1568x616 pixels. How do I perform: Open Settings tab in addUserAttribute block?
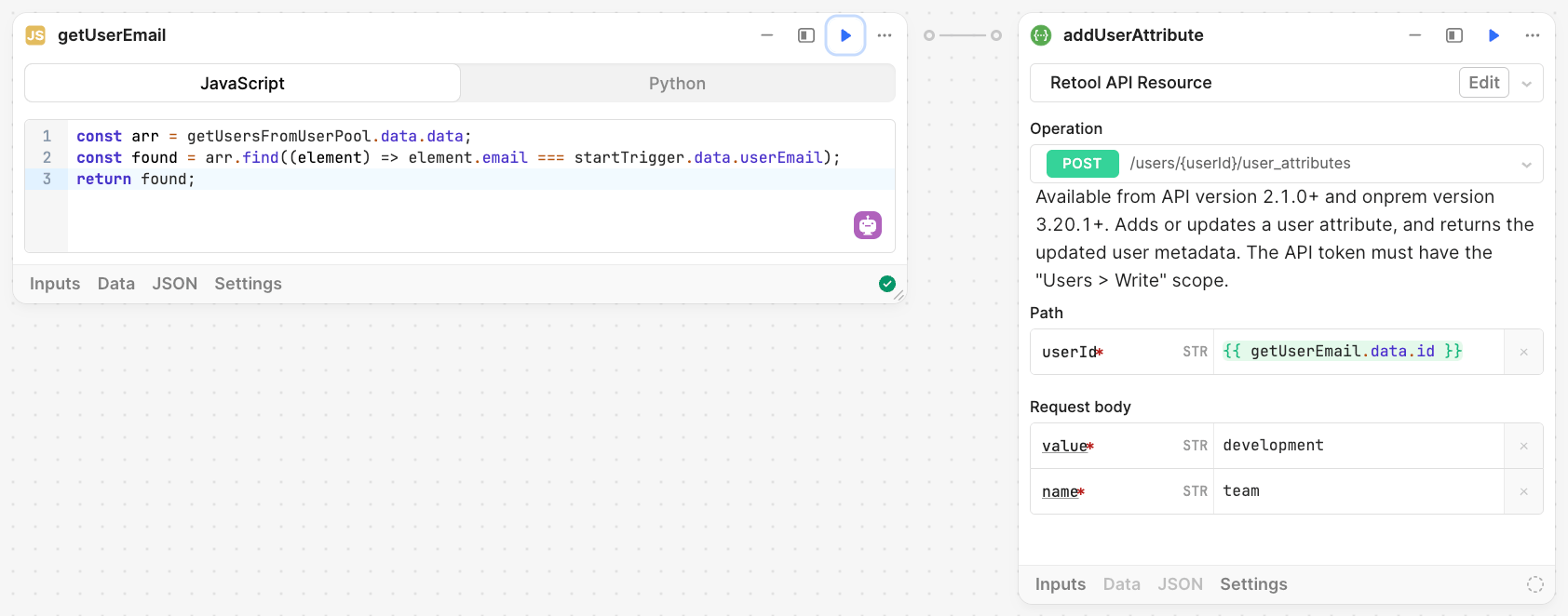[1253, 584]
